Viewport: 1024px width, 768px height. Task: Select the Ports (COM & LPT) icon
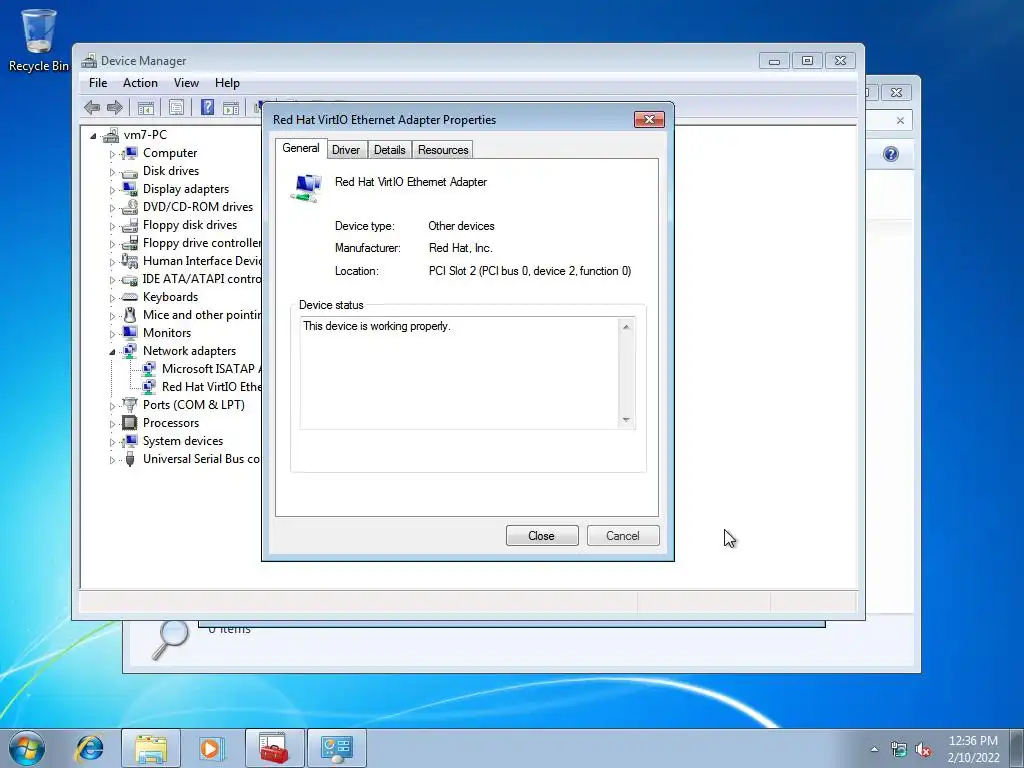click(131, 405)
